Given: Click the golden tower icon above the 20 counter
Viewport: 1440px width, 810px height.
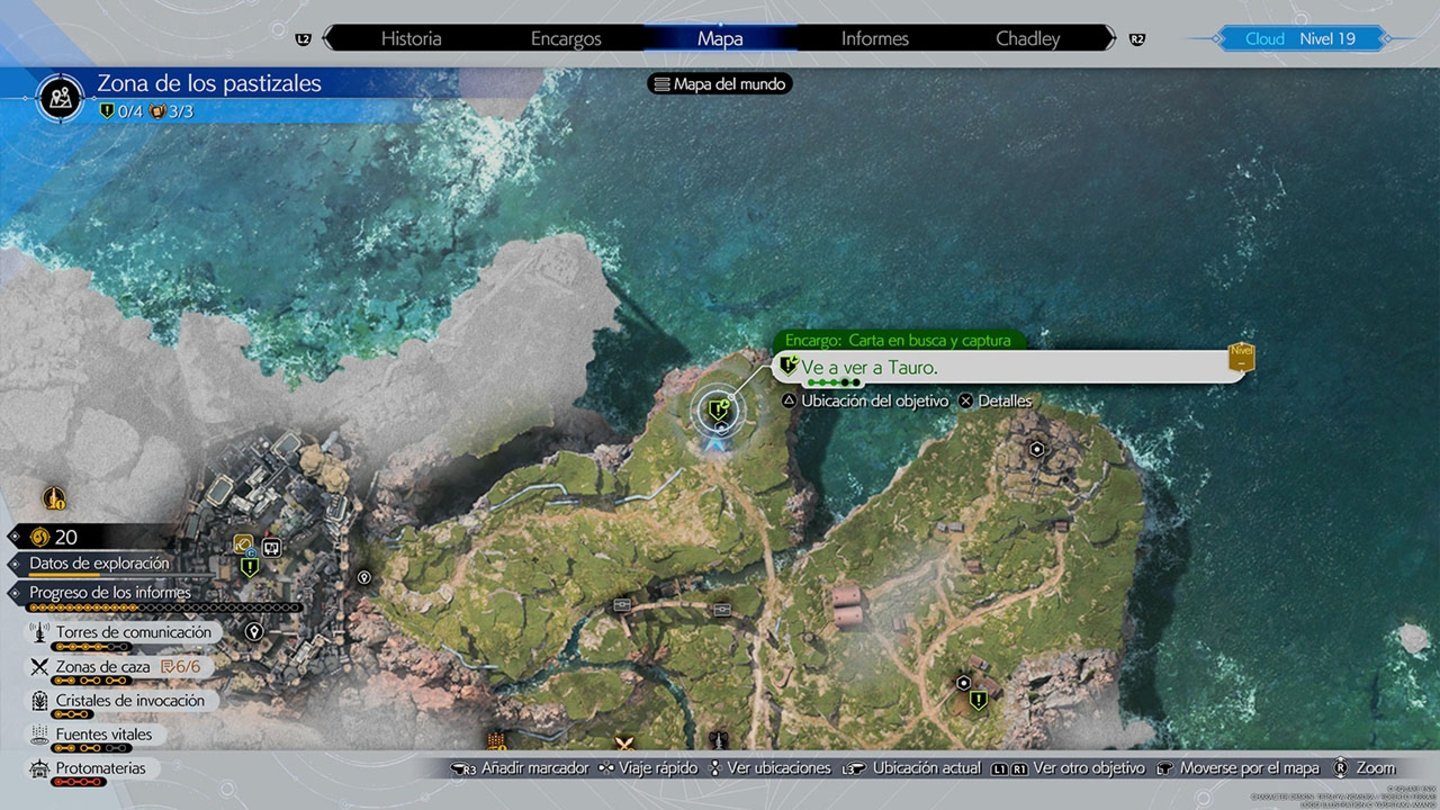Looking at the screenshot, I should coord(54,497).
